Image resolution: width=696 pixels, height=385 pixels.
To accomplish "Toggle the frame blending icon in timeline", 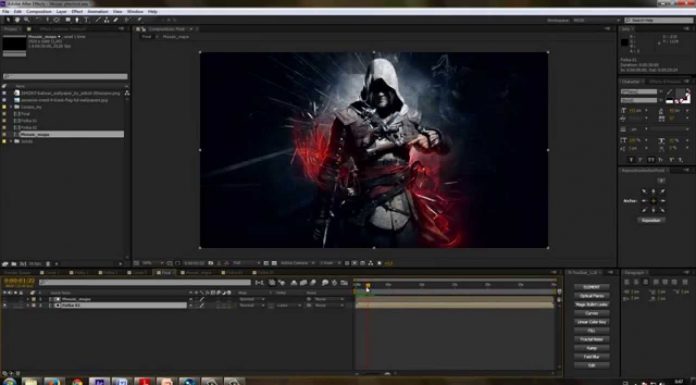I will 303,283.
